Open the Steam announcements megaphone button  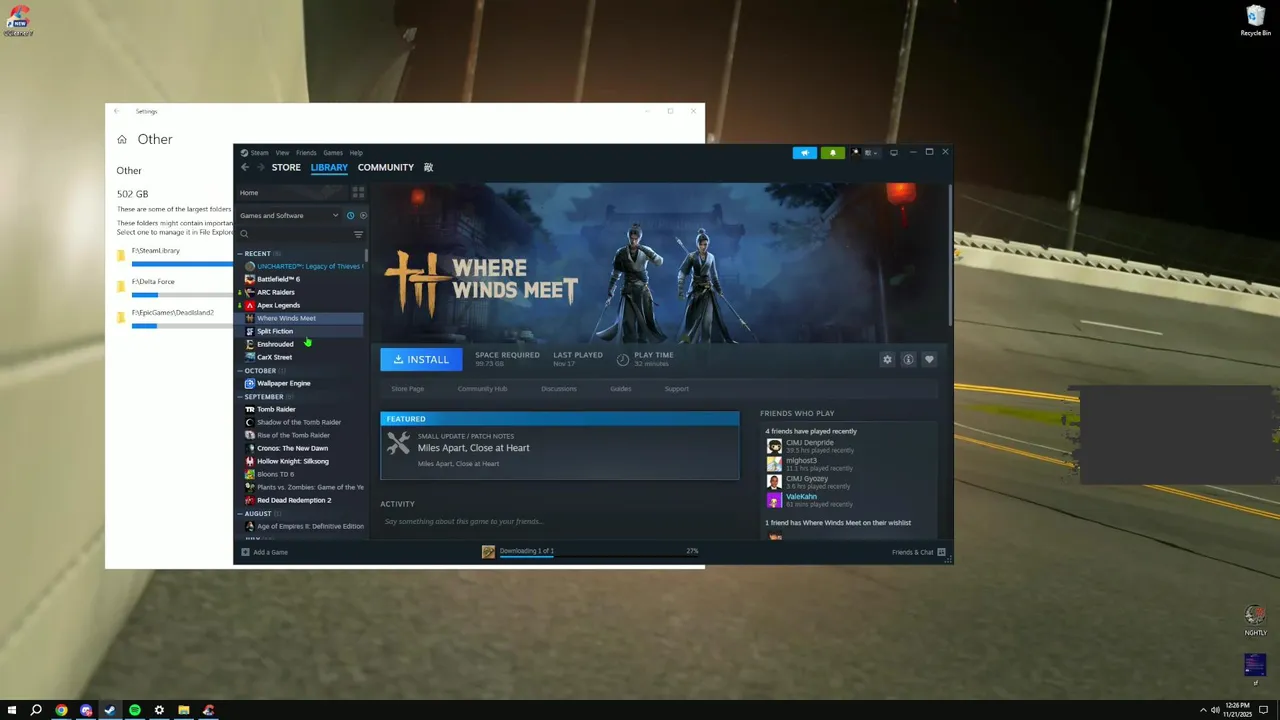pyautogui.click(x=804, y=153)
